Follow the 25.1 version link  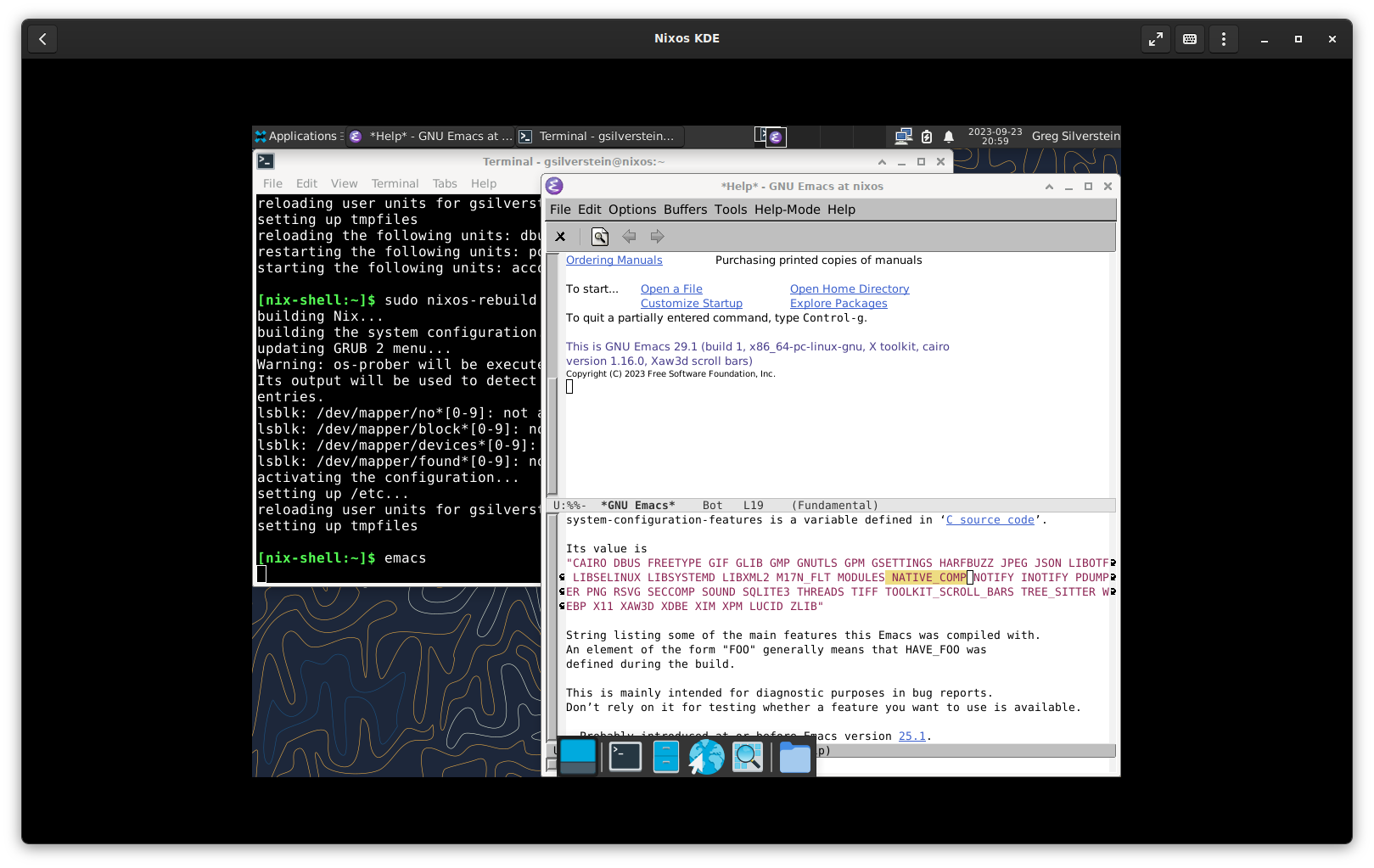coord(912,736)
